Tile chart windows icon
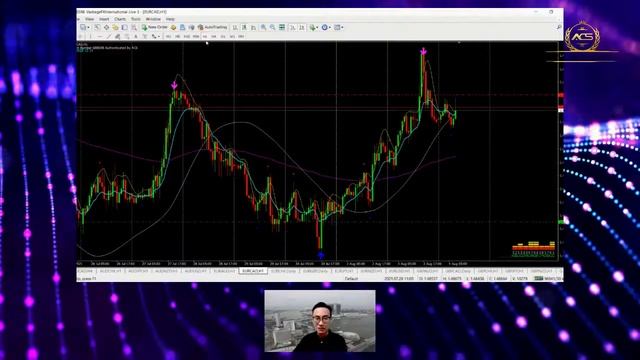640x360 pixels. coord(282,27)
